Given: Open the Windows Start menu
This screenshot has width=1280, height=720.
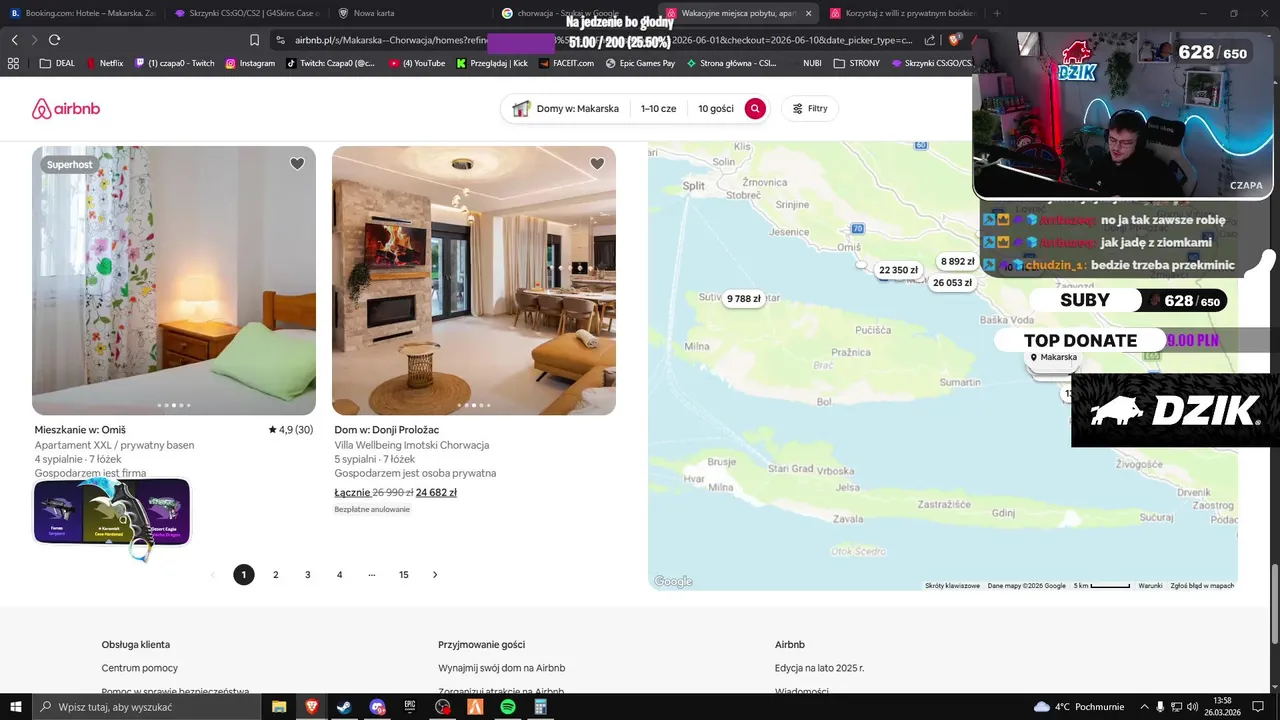Looking at the screenshot, I should [x=15, y=706].
